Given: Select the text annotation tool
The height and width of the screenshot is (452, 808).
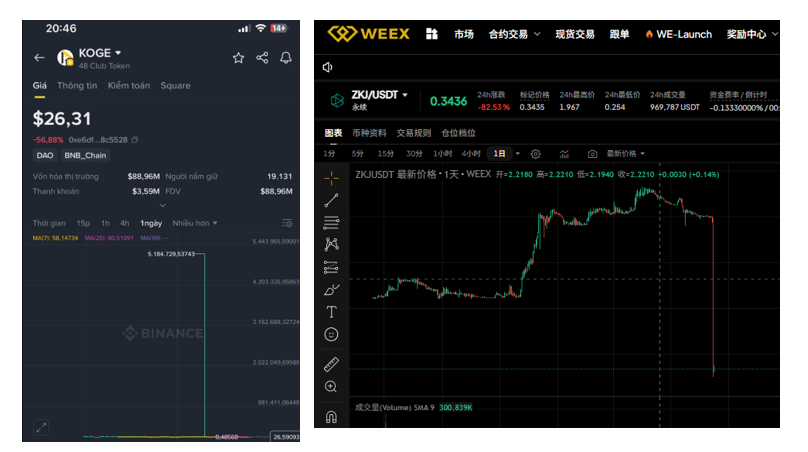Looking at the screenshot, I should (331, 312).
